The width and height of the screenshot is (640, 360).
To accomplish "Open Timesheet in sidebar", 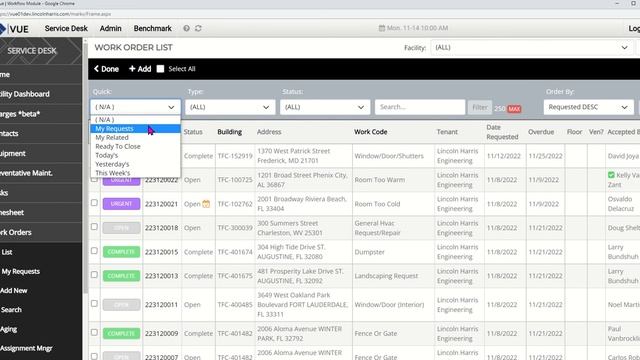I will click(41, 213).
